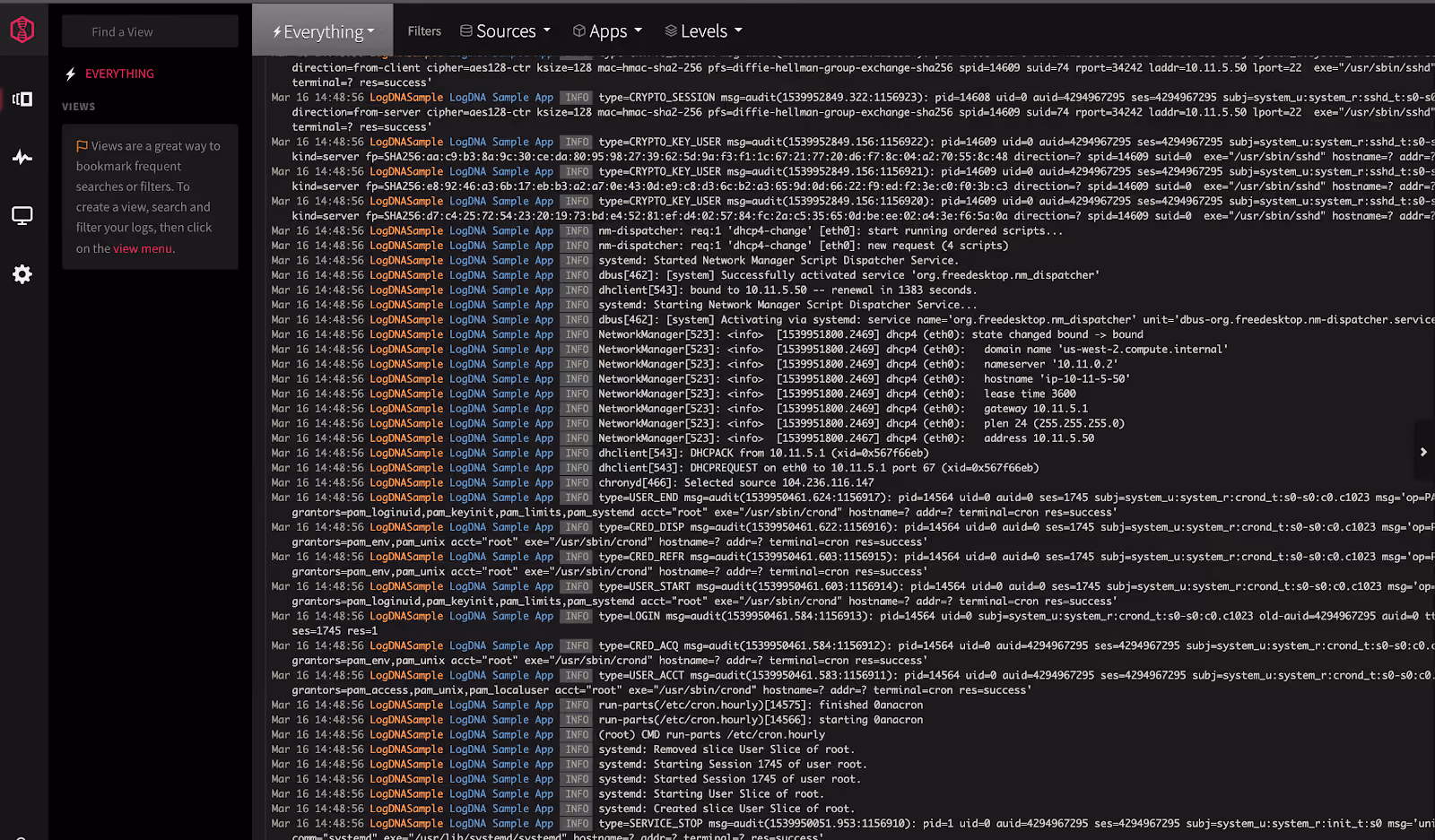Open the Settings gear icon
The height and width of the screenshot is (840, 1435).
[x=22, y=274]
